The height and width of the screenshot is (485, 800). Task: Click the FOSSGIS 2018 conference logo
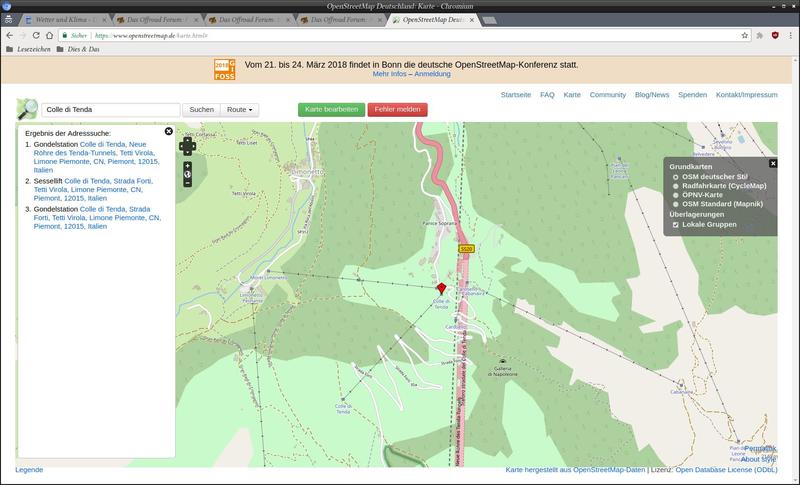[x=224, y=69]
